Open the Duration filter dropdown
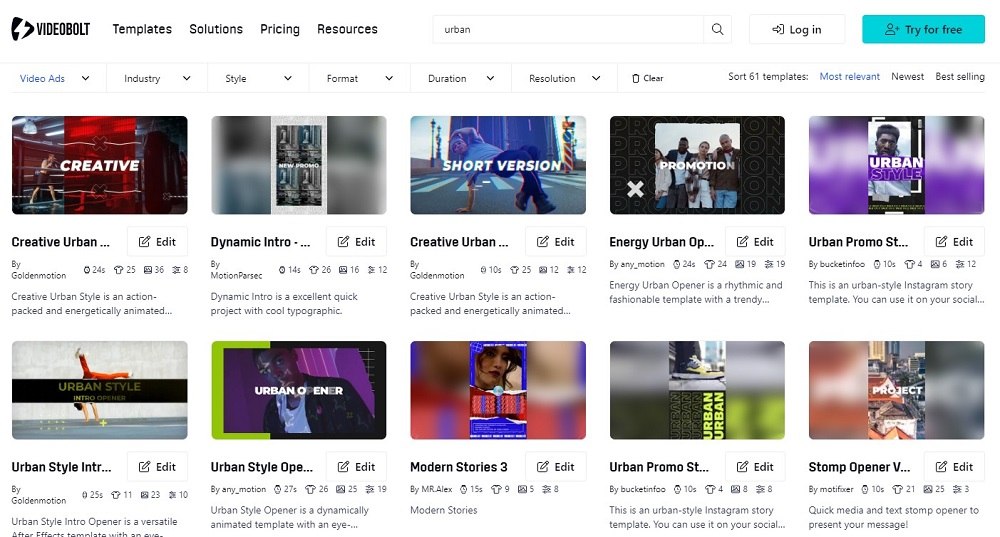Image resolution: width=1000 pixels, height=537 pixels. pos(461,78)
